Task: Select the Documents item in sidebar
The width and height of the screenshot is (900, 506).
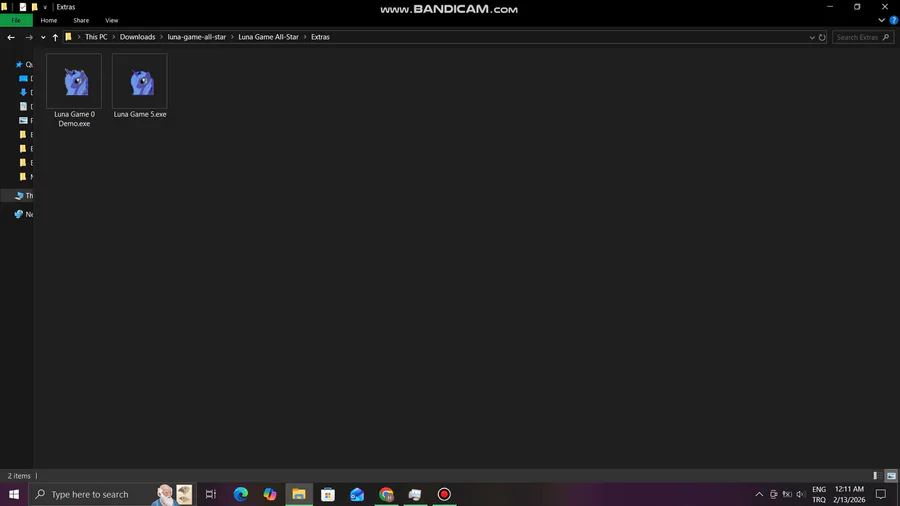Action: [24, 106]
